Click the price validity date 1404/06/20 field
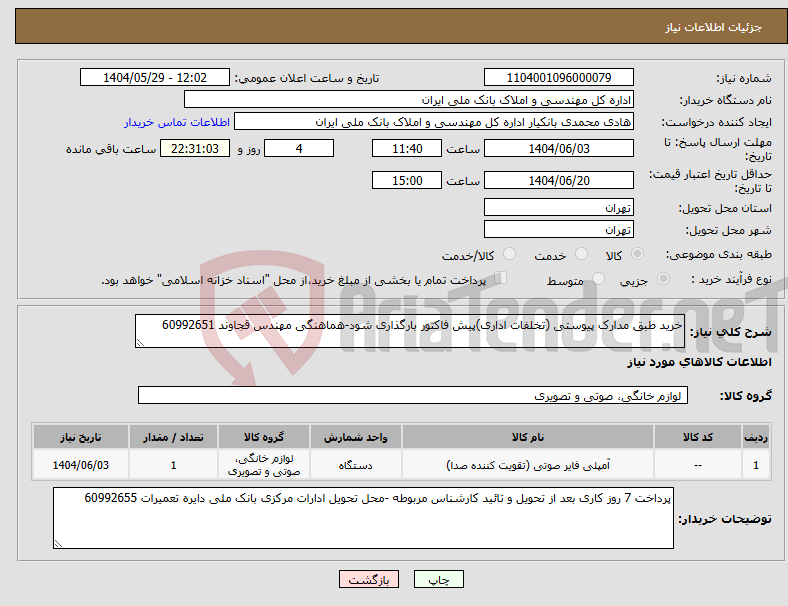 558,180
